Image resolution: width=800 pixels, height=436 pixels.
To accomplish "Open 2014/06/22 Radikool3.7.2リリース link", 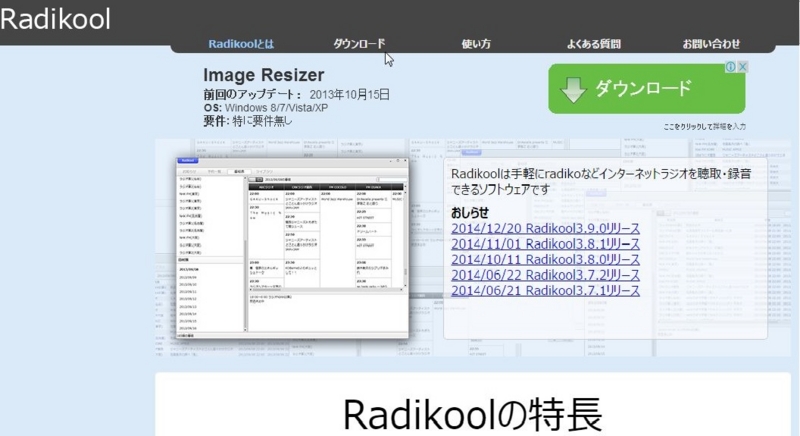I will (x=545, y=275).
